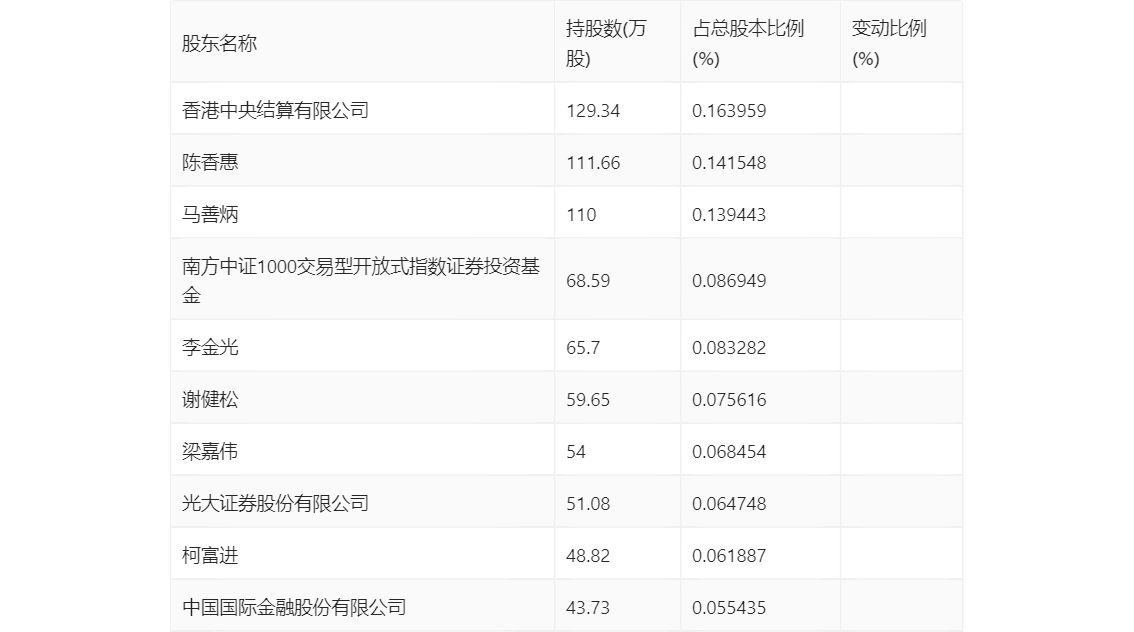This screenshot has height=632, width=1134.
Task: Click the holding value 51.08
Action: (x=588, y=504)
